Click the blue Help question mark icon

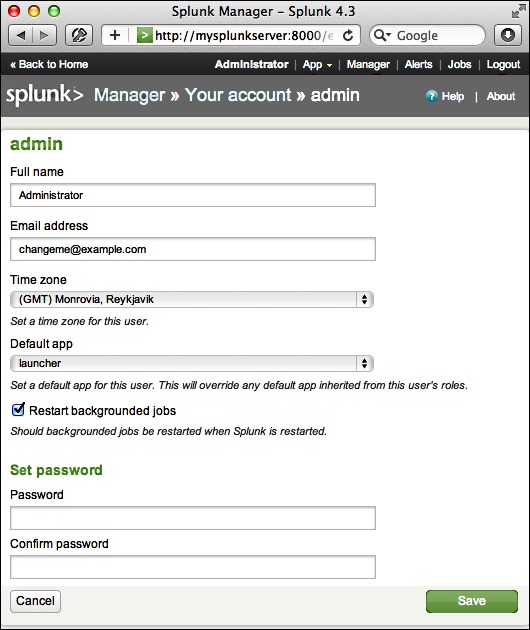(x=432, y=96)
